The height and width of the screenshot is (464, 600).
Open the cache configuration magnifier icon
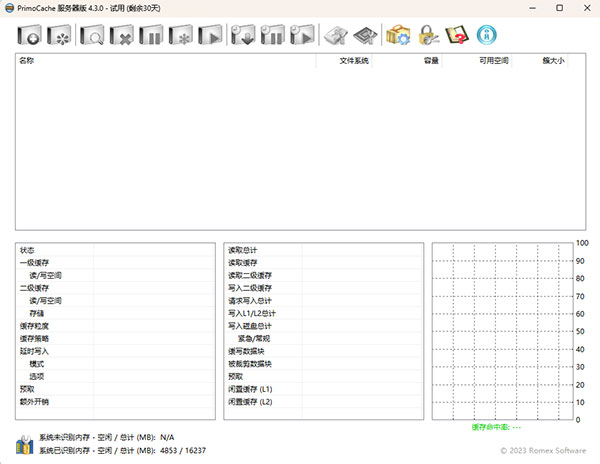[x=92, y=35]
